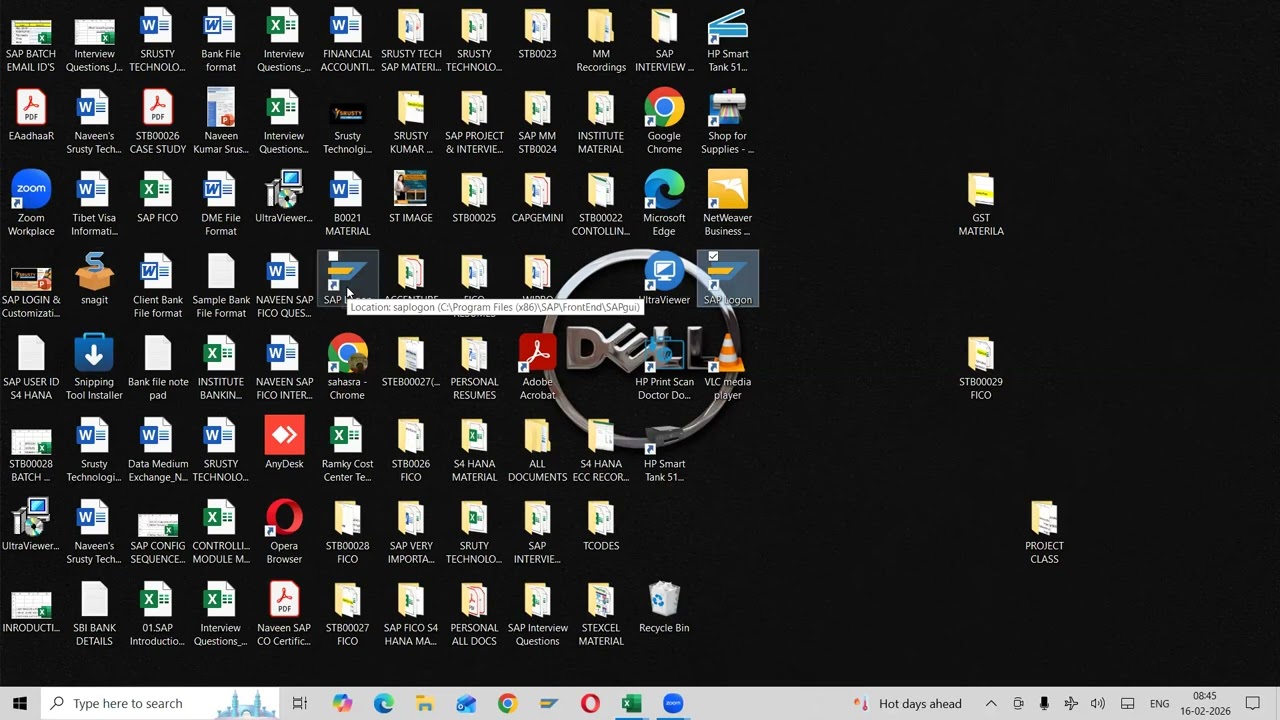This screenshot has width=1280, height=720.
Task: Open the notification center
Action: pos(1252,703)
